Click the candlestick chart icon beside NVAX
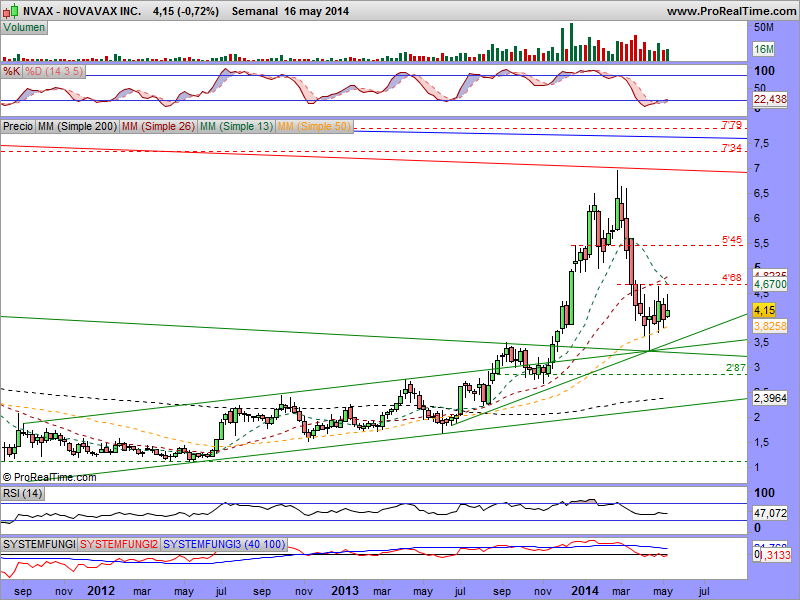Screen dimensions: 800x600 [x=11, y=11]
